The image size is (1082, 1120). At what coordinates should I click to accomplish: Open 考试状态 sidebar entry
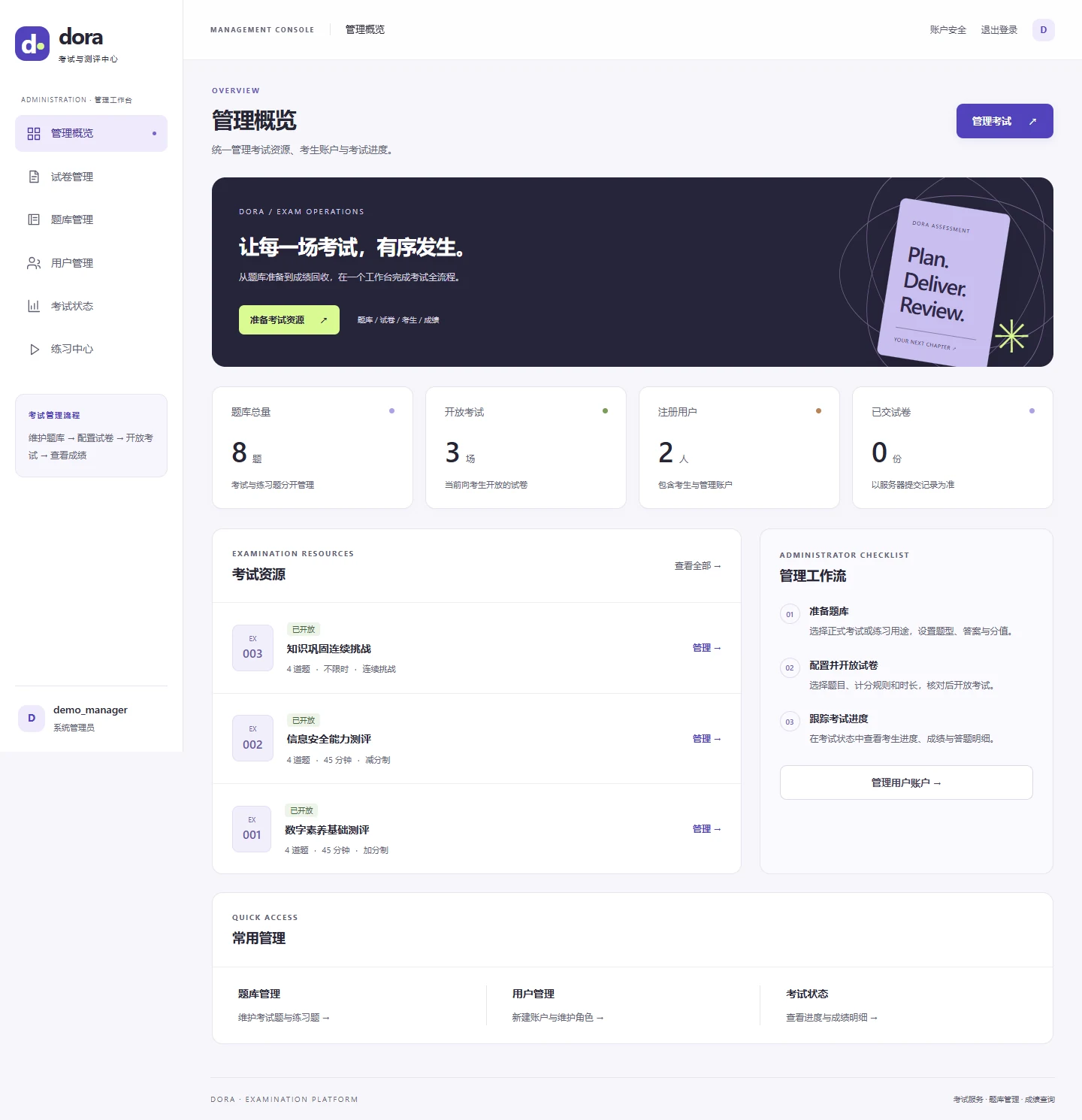[91, 306]
